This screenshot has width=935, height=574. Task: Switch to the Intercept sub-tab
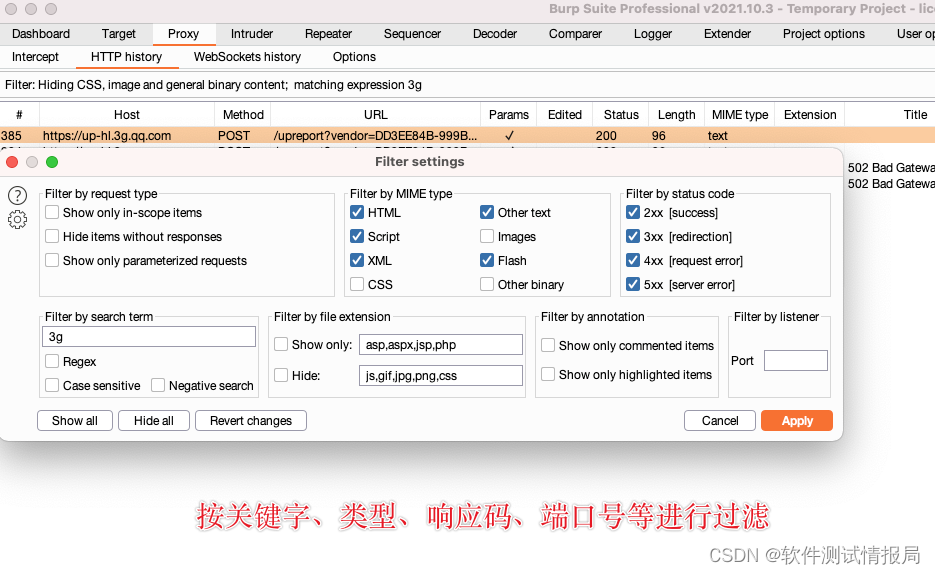point(35,57)
